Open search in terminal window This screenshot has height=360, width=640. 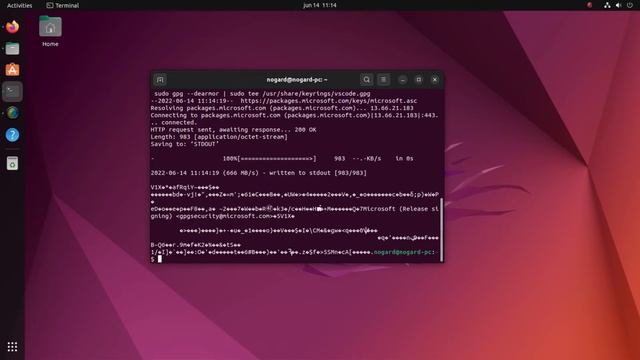click(x=367, y=80)
